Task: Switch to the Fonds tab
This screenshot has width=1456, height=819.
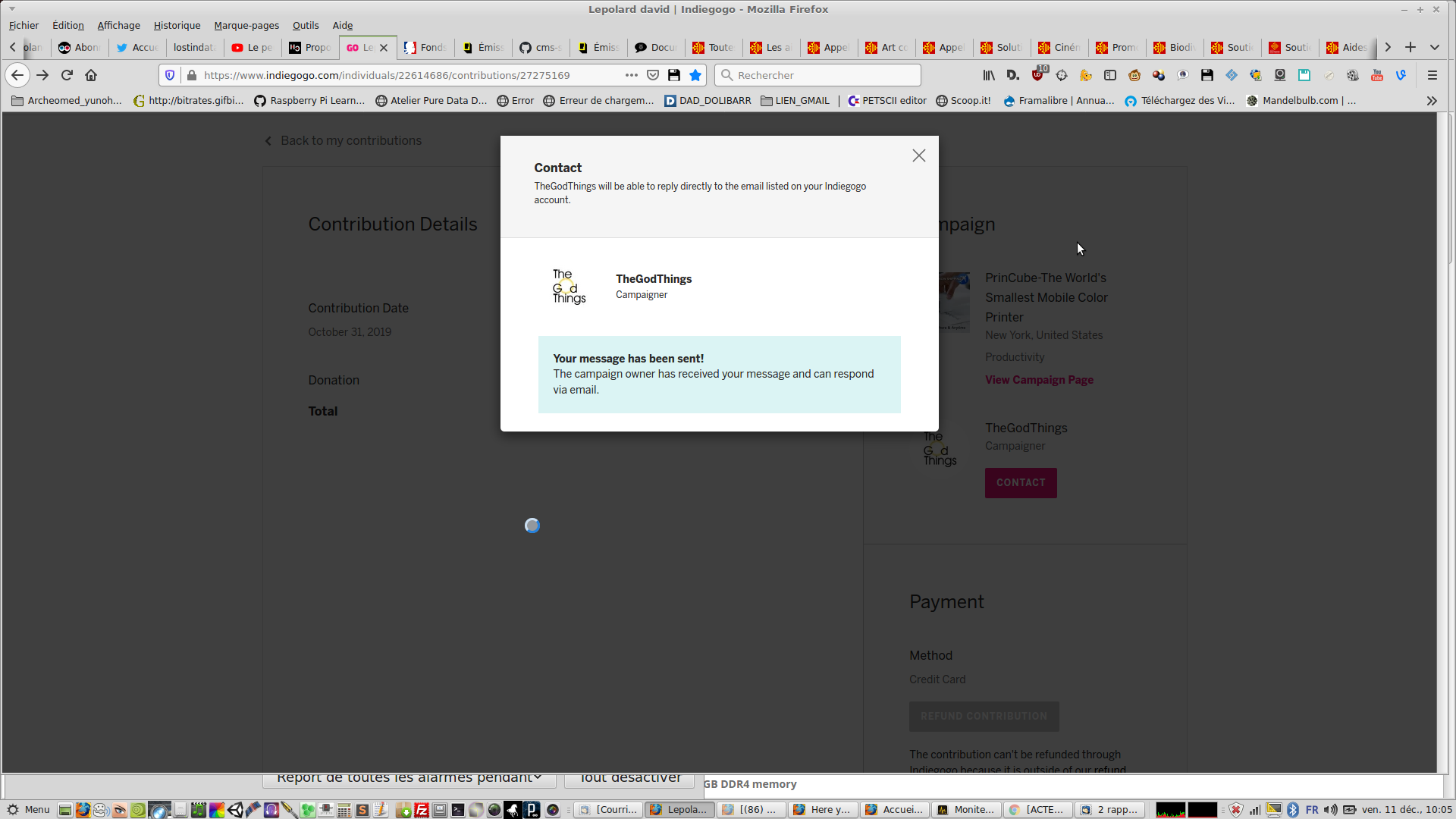Action: [x=426, y=47]
